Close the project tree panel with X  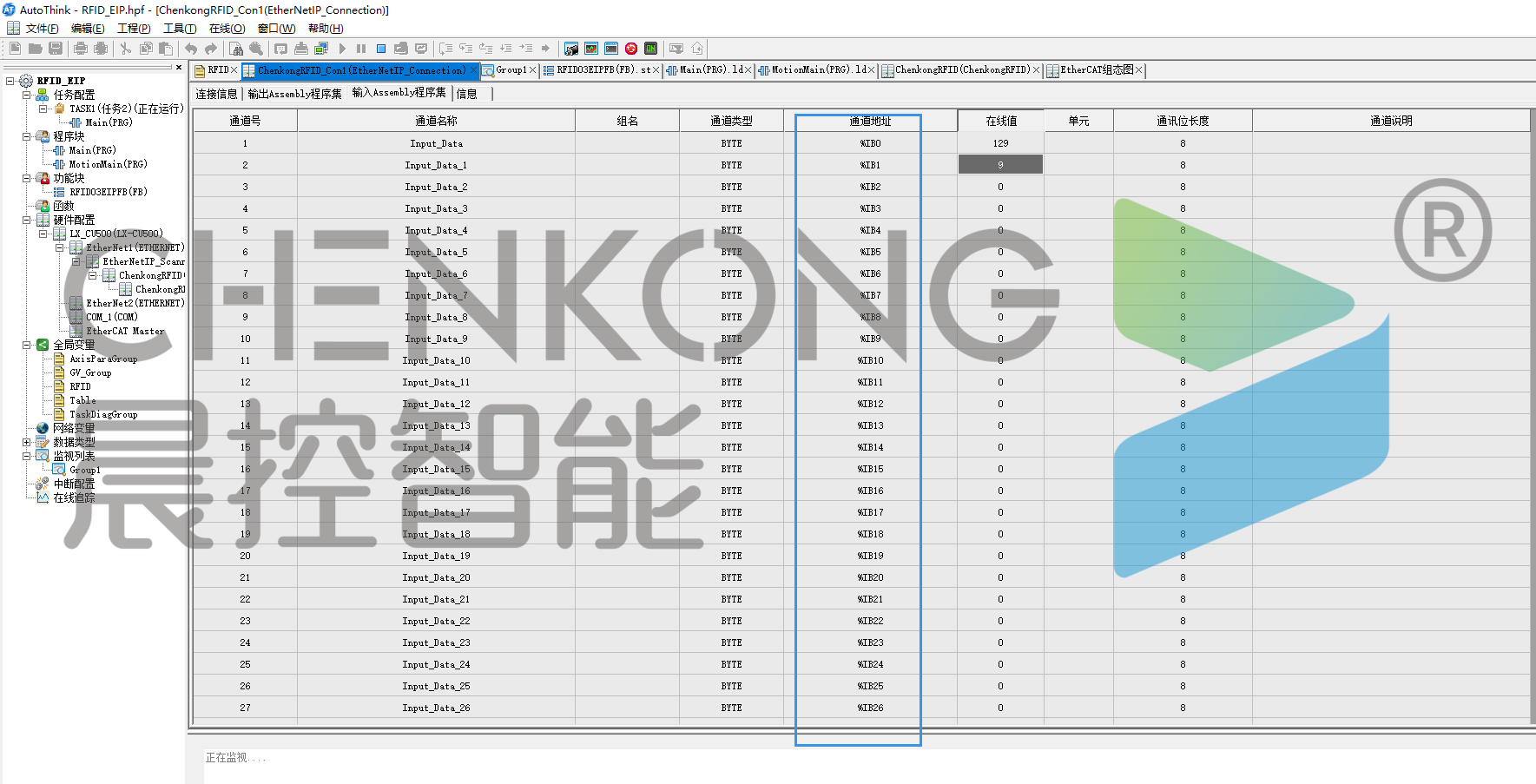[179, 68]
